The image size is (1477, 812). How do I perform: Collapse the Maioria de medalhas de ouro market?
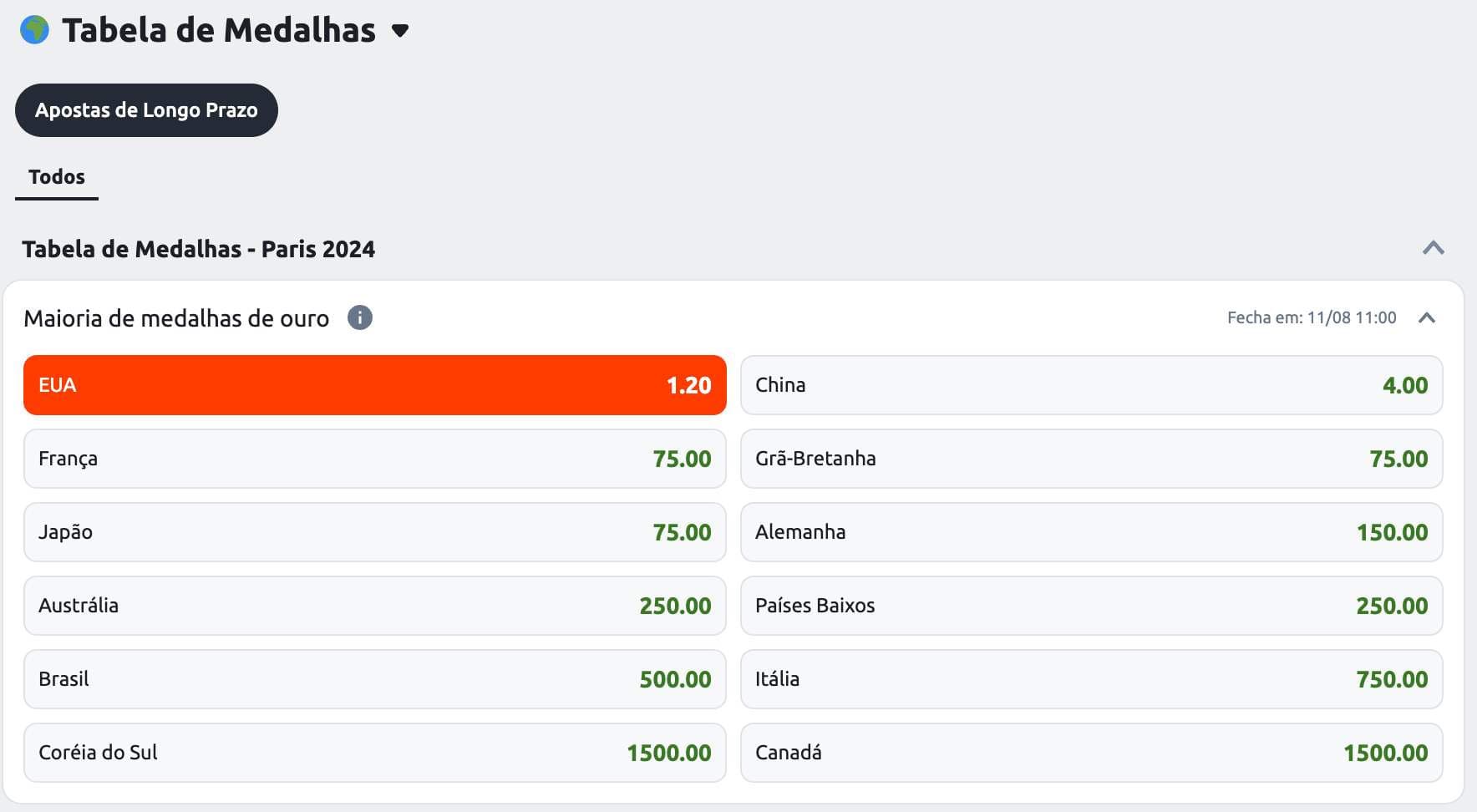[x=1426, y=318]
